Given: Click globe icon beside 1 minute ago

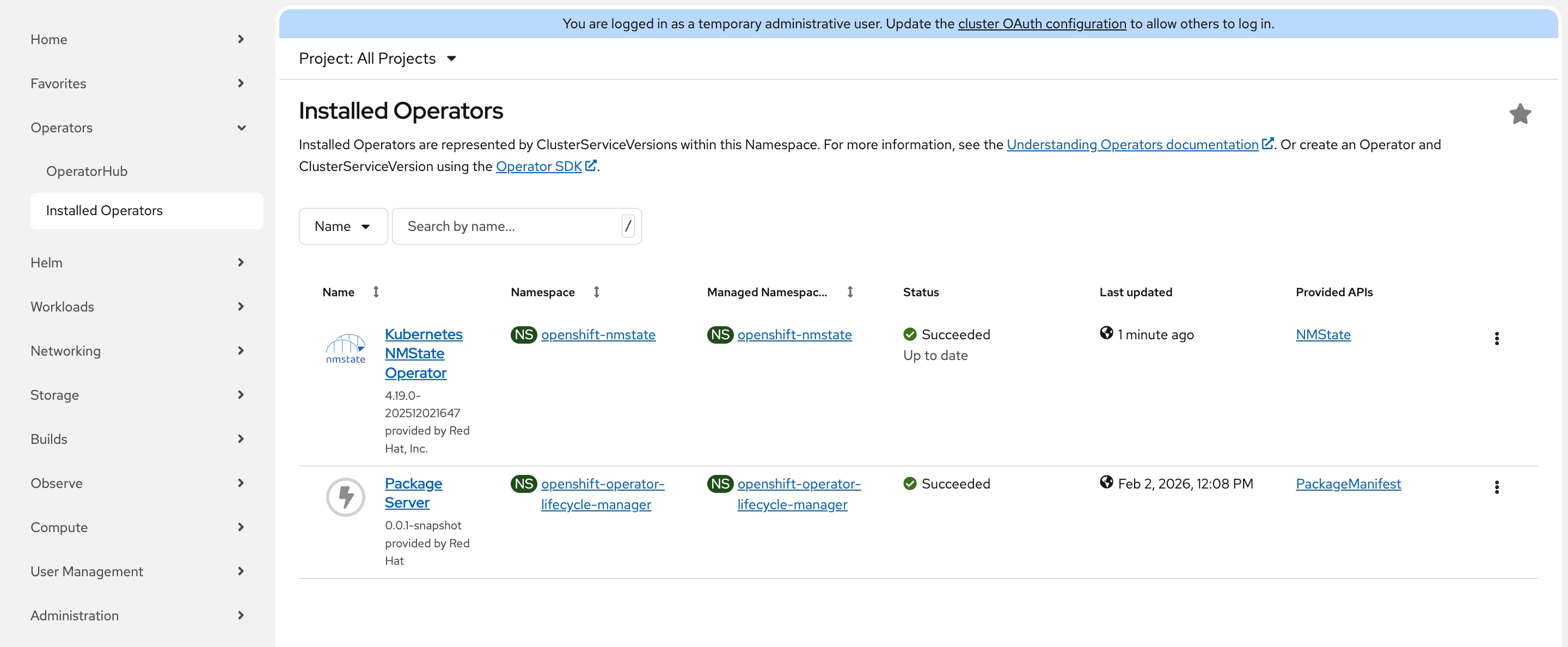Looking at the screenshot, I should 1106,333.
